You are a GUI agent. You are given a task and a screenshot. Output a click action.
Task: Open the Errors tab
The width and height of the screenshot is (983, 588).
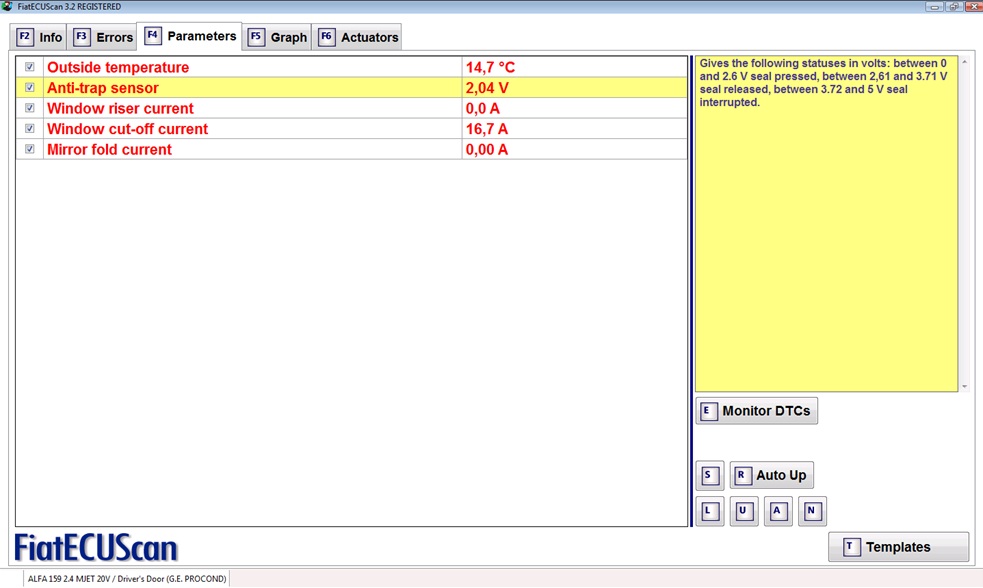point(103,37)
